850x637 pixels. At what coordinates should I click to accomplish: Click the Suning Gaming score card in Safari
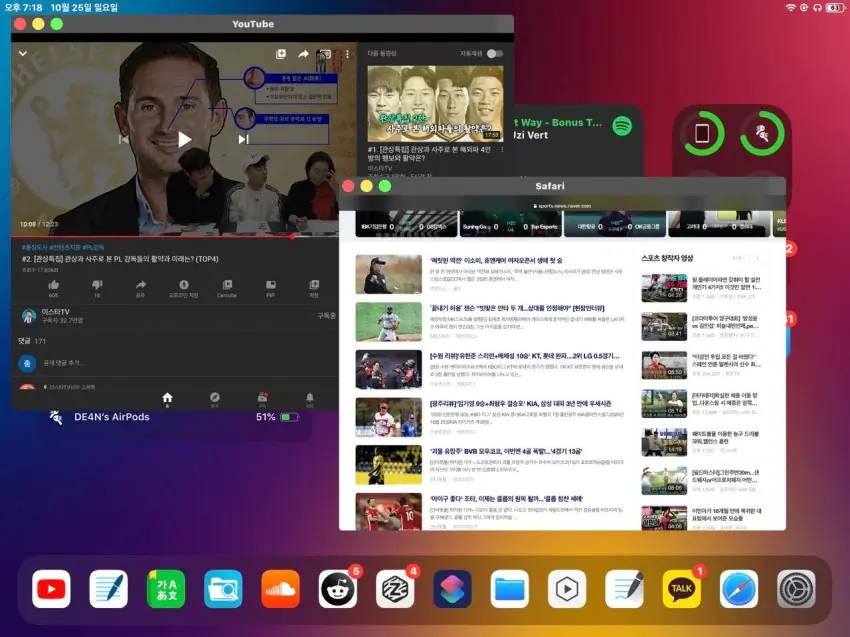[510, 225]
